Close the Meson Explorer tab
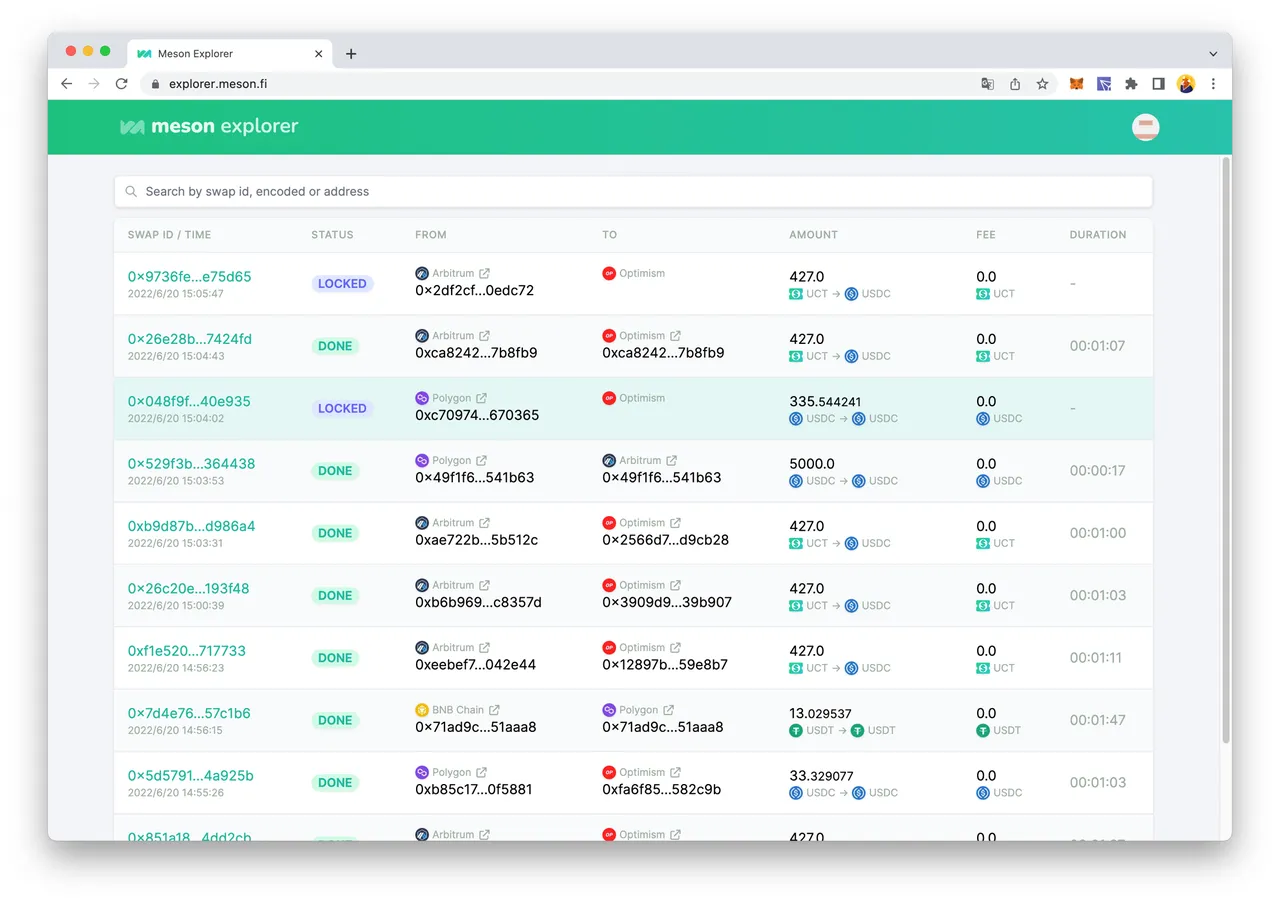 coord(319,54)
